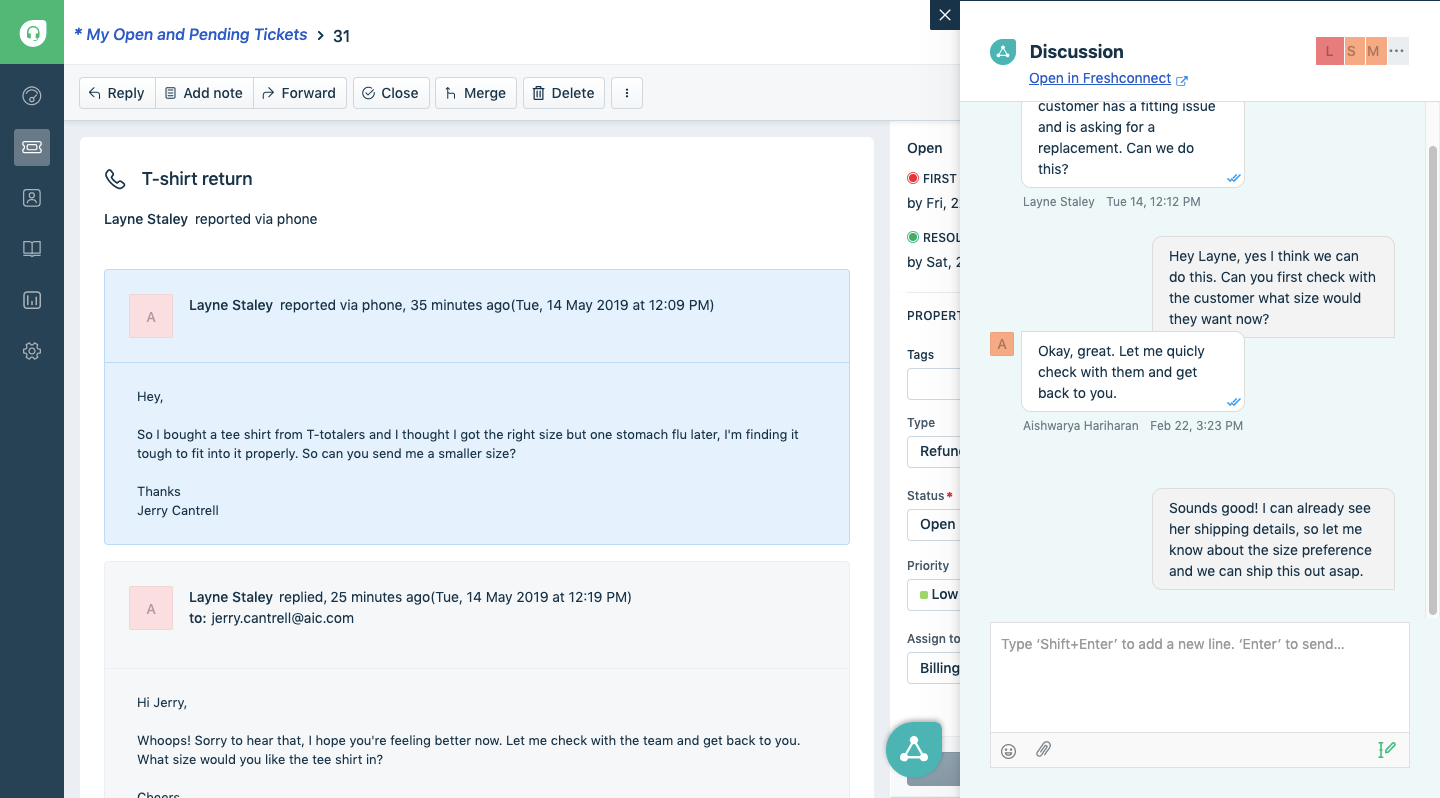Attach a file using the paperclip icon
Image resolution: width=1440 pixels, height=798 pixels.
click(1043, 749)
